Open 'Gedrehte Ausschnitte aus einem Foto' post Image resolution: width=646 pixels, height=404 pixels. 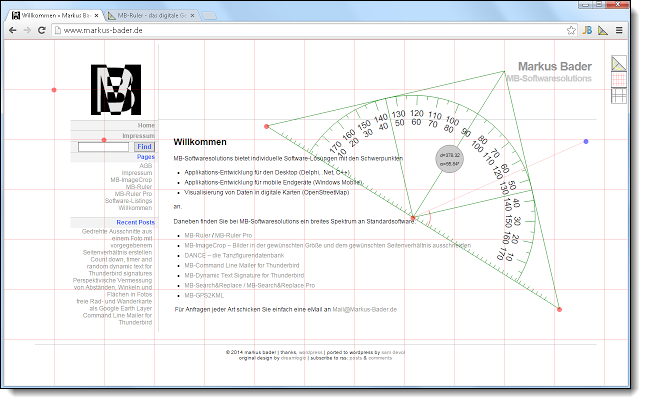(x=117, y=242)
